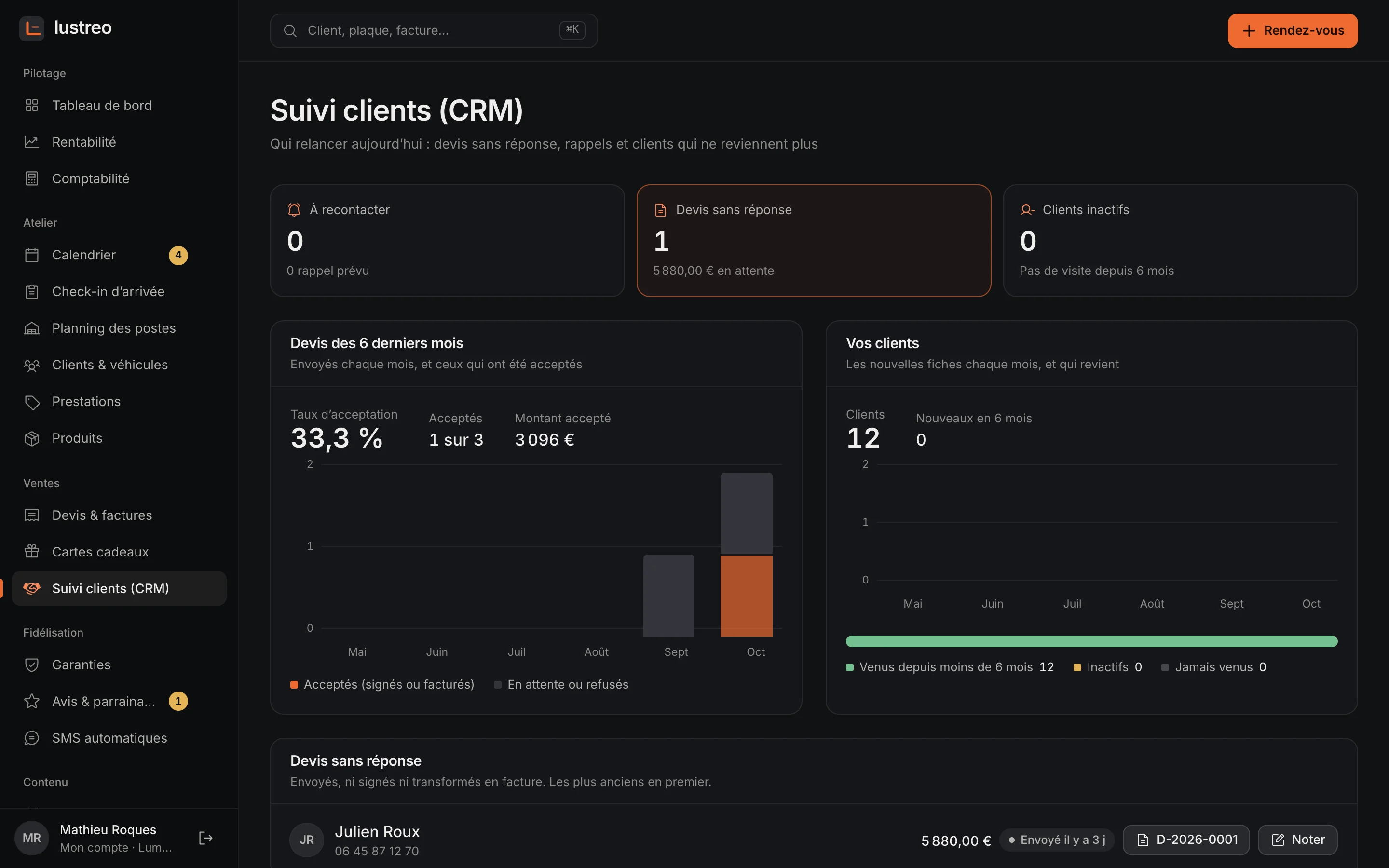Click the Planning des postes garage icon
The image size is (1389, 868).
click(x=31, y=328)
